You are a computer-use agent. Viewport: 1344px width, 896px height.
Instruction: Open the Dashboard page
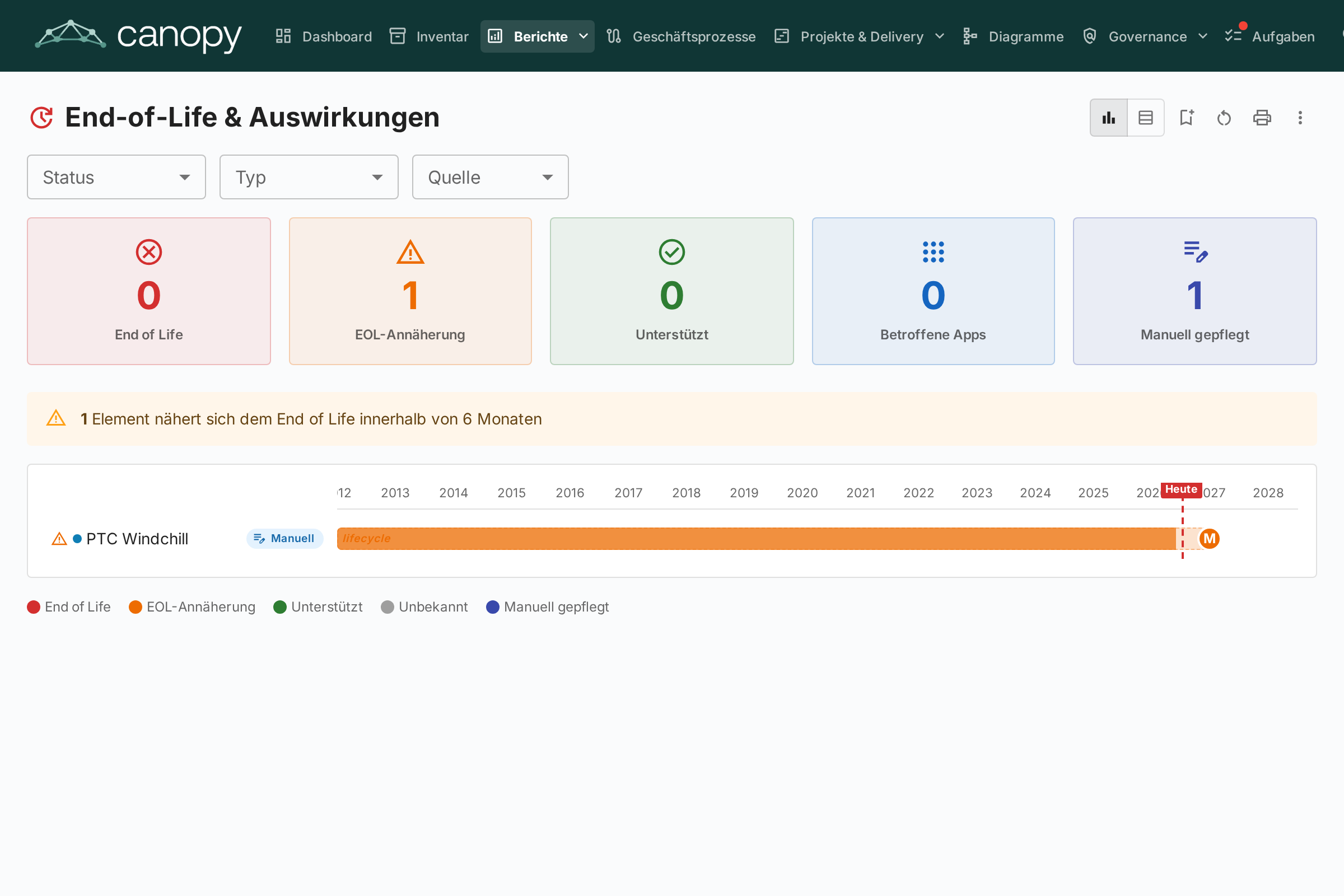click(x=324, y=36)
